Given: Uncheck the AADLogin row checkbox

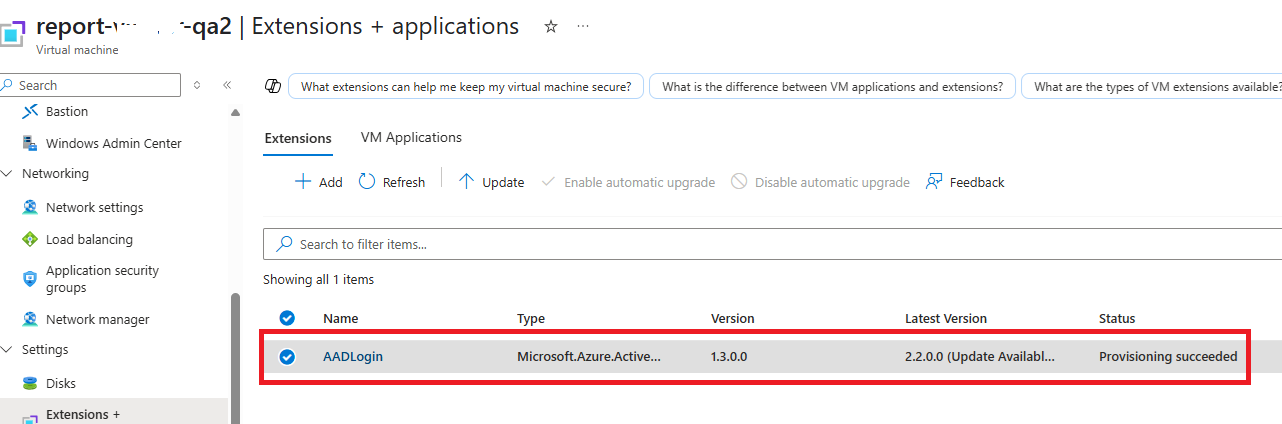Looking at the screenshot, I should pyautogui.click(x=287, y=356).
